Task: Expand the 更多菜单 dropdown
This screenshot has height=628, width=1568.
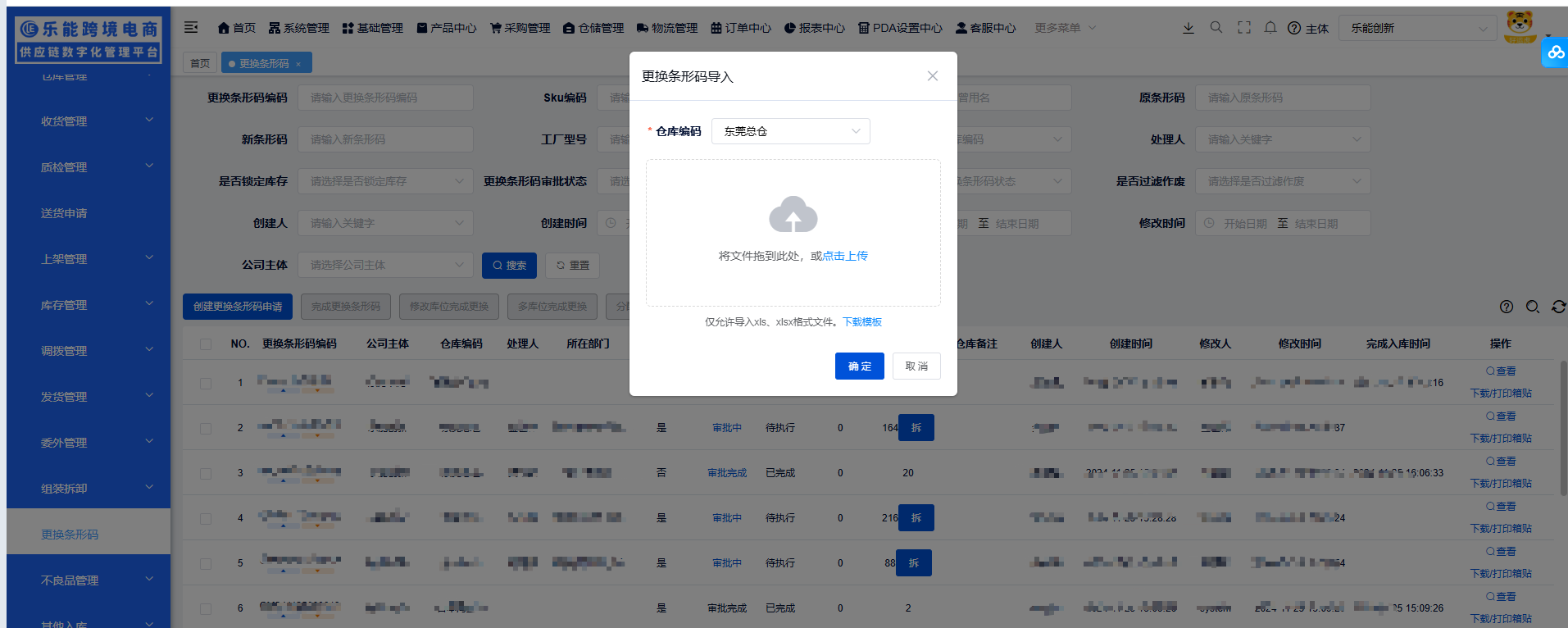Action: (x=1065, y=28)
